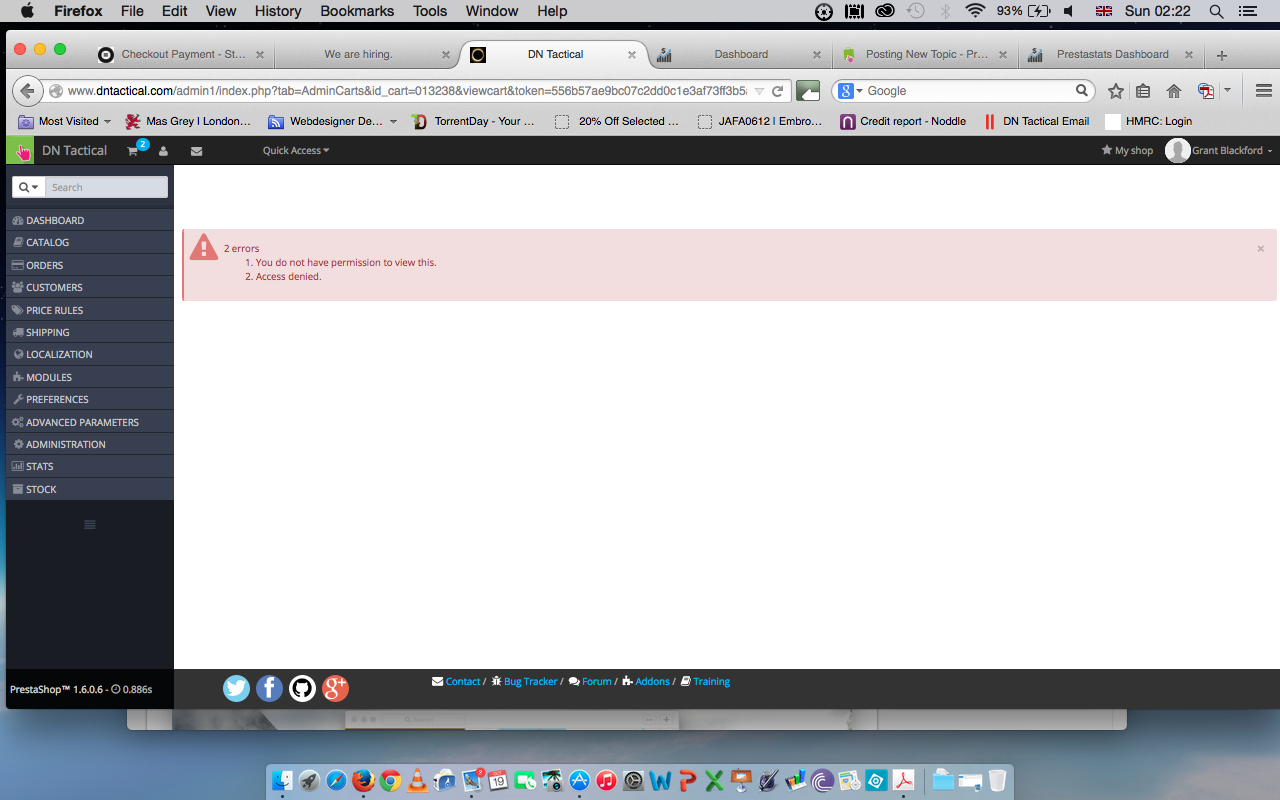Viewport: 1280px width, 800px height.
Task: Expand the Quick Access dropdown
Action: [296, 151]
